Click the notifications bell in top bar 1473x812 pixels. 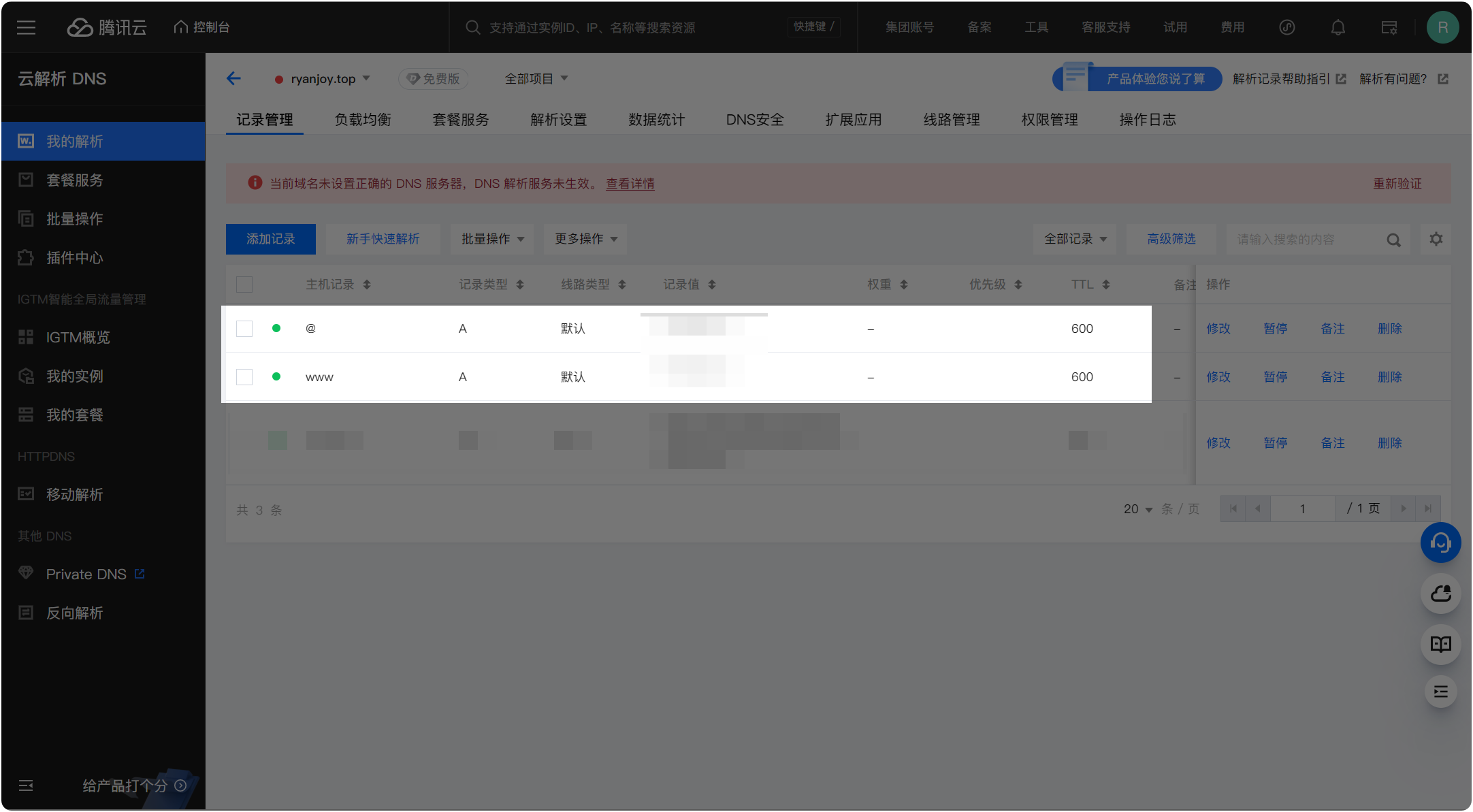tap(1337, 27)
